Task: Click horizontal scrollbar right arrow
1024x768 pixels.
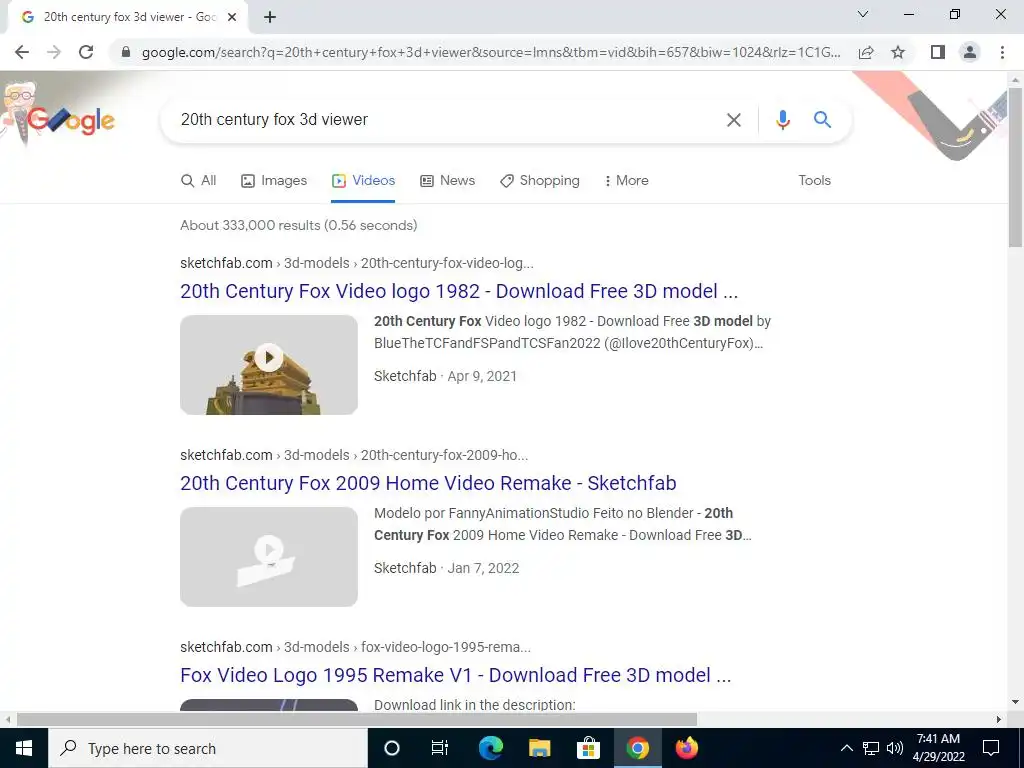Action: point(999,719)
